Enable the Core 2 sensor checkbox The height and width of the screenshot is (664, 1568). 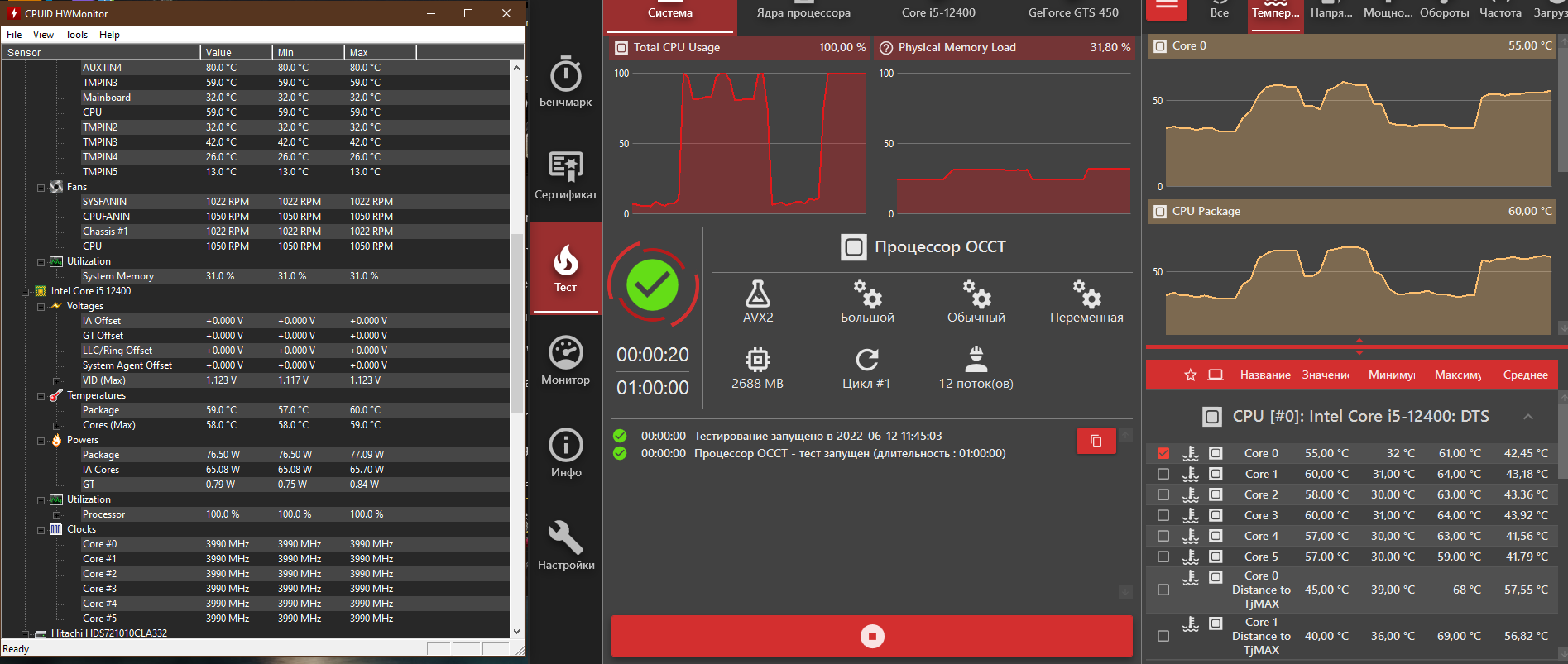tap(1163, 494)
